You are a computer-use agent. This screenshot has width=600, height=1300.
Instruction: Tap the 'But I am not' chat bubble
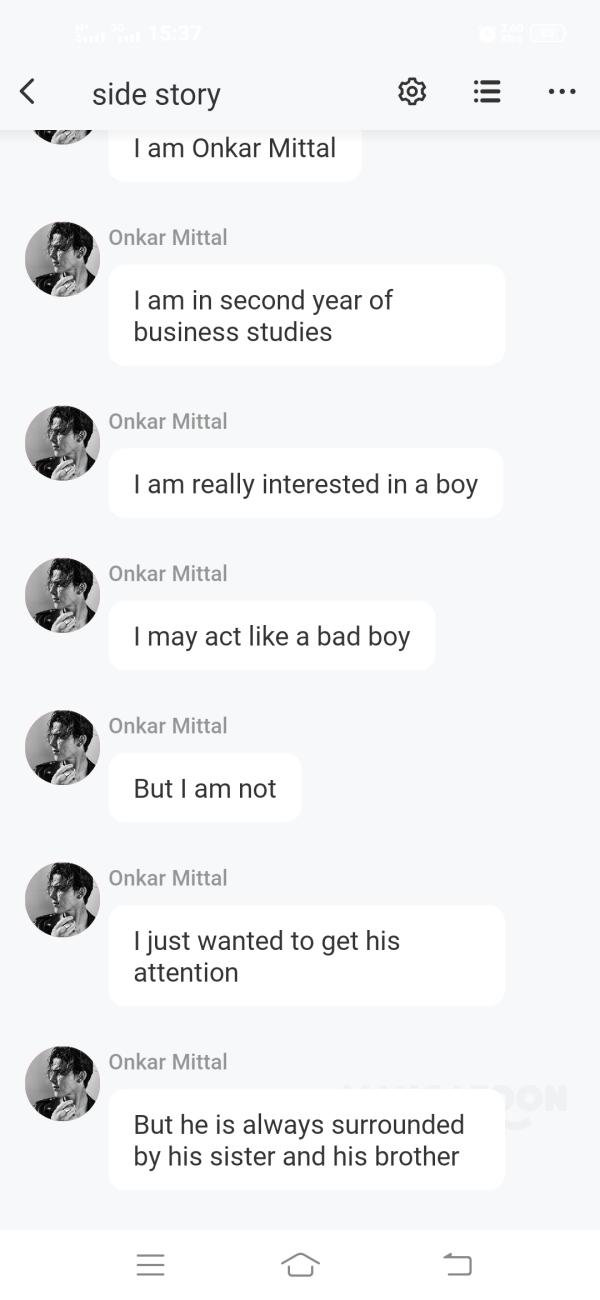click(204, 787)
